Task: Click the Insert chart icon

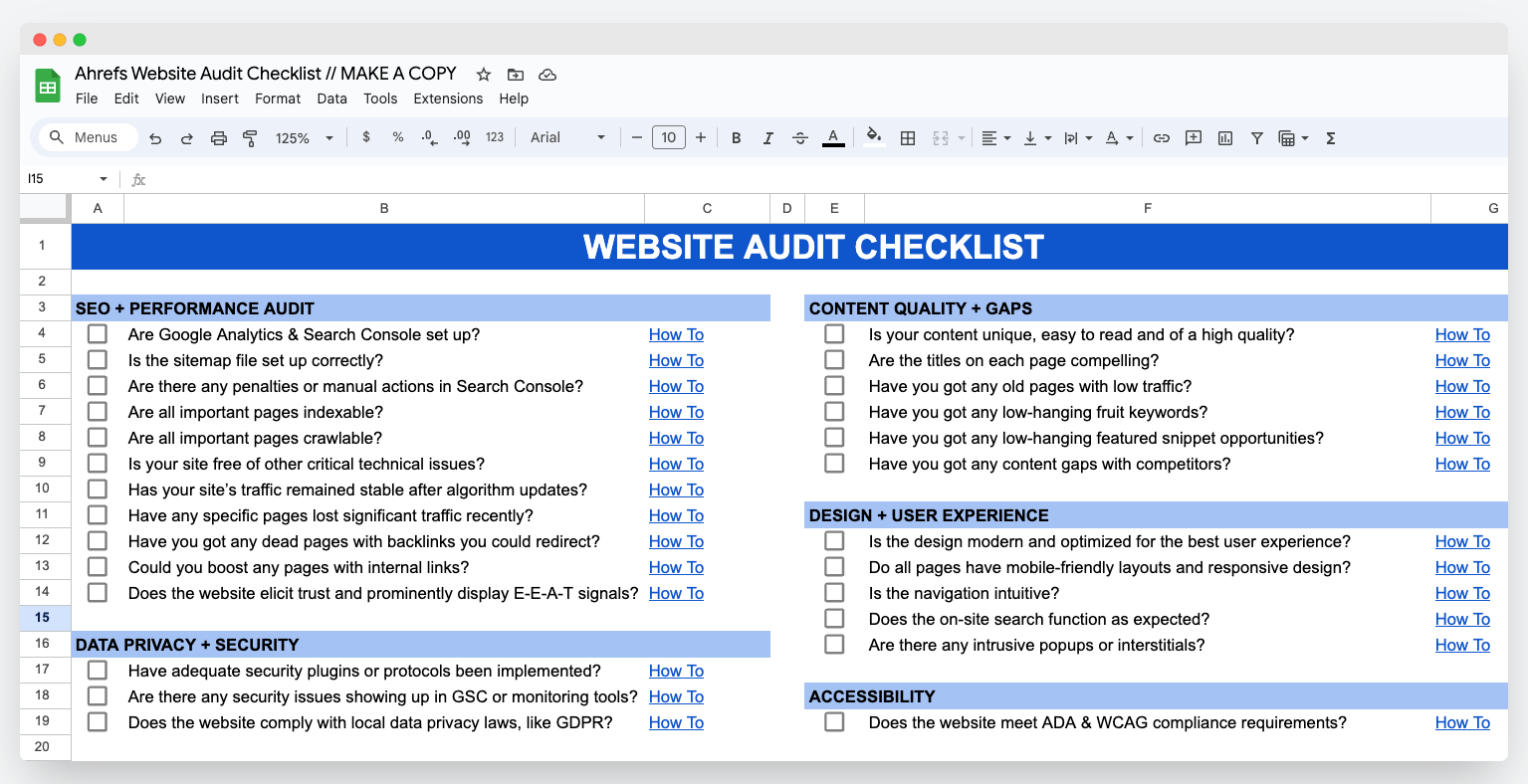Action: [1224, 137]
